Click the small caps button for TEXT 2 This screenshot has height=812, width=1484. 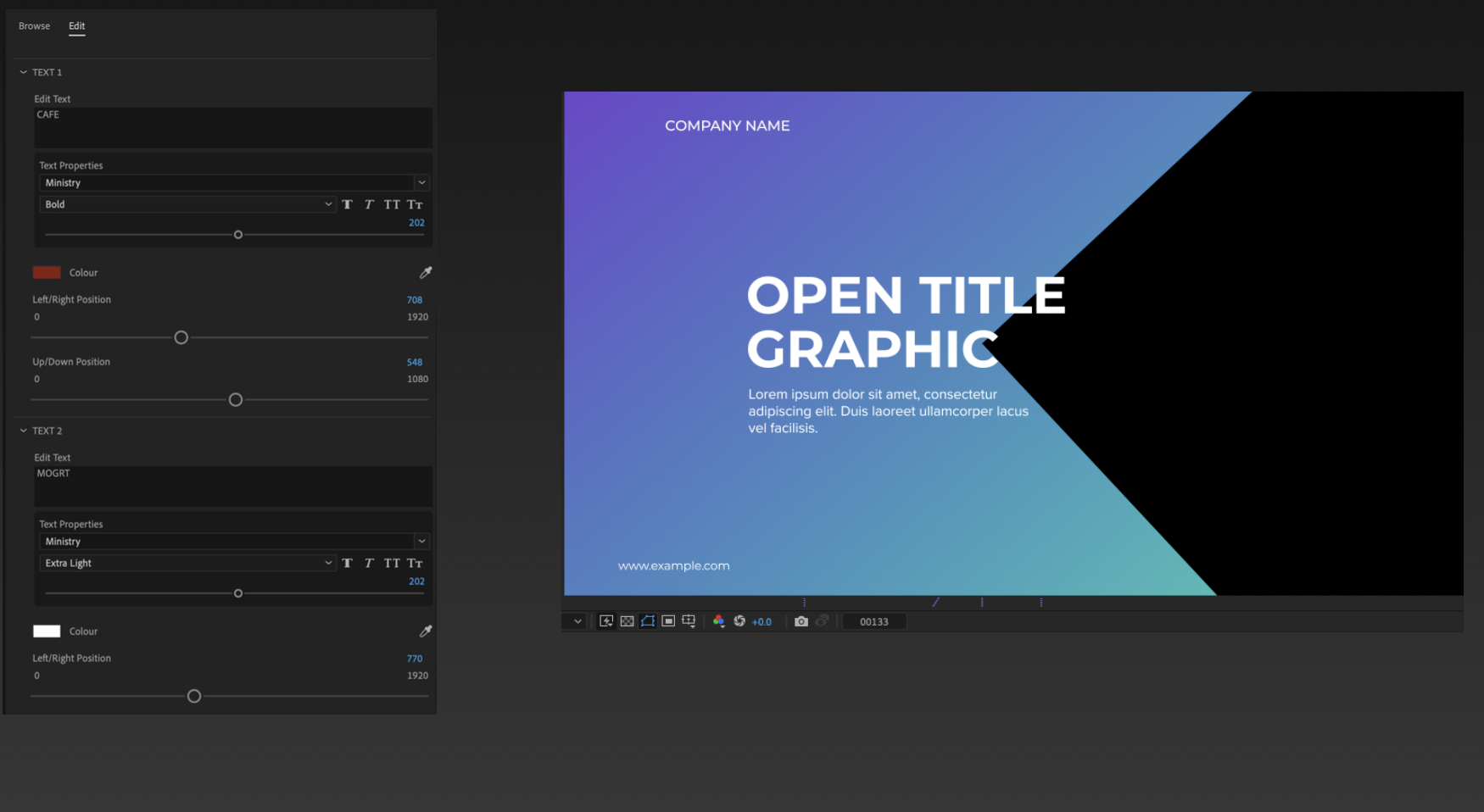(x=415, y=563)
